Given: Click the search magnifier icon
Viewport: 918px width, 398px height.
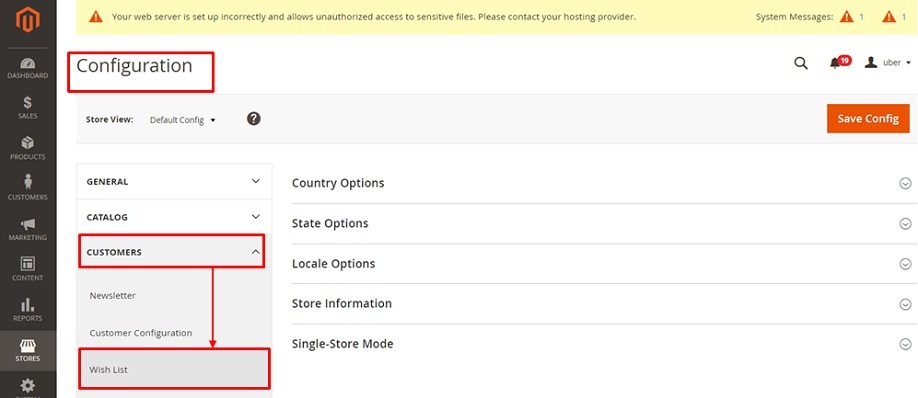Looking at the screenshot, I should click(800, 63).
